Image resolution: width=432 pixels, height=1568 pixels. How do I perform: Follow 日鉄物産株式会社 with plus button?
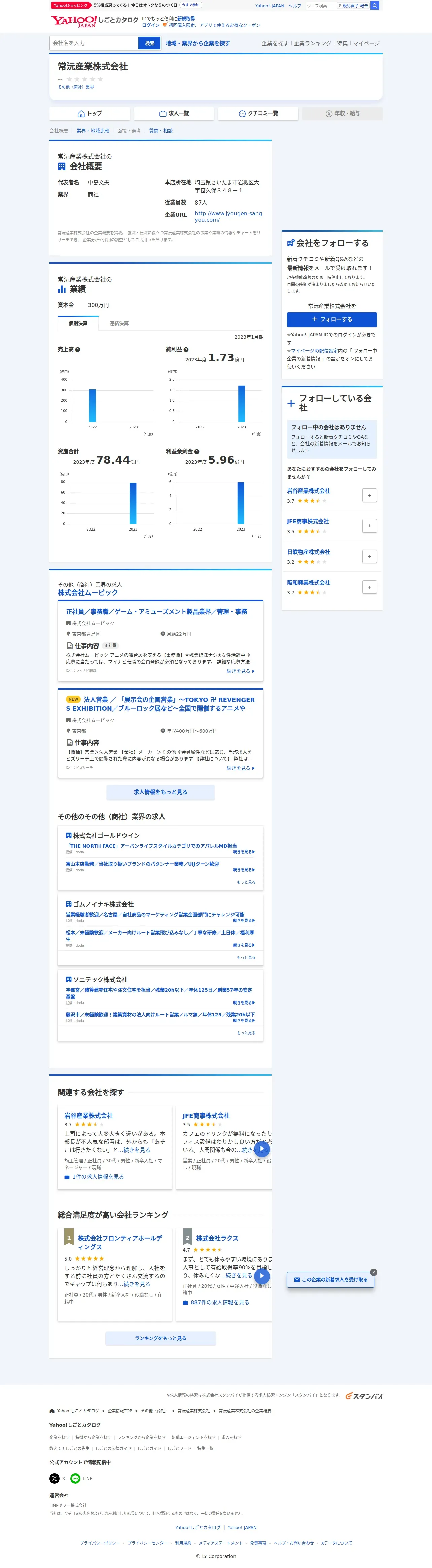click(x=369, y=556)
